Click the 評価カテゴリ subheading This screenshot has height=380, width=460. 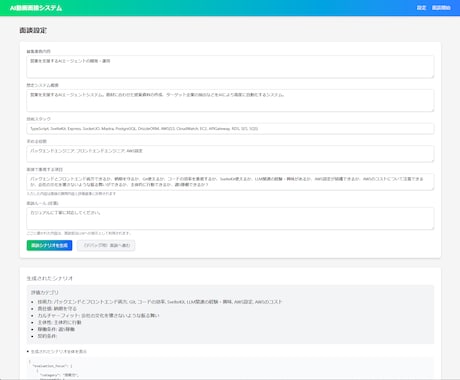coord(45,292)
